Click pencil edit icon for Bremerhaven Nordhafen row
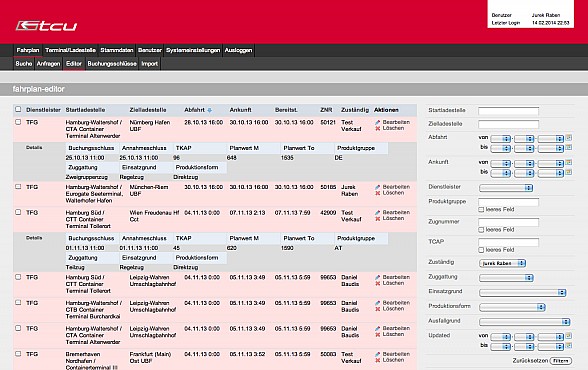 point(378,354)
